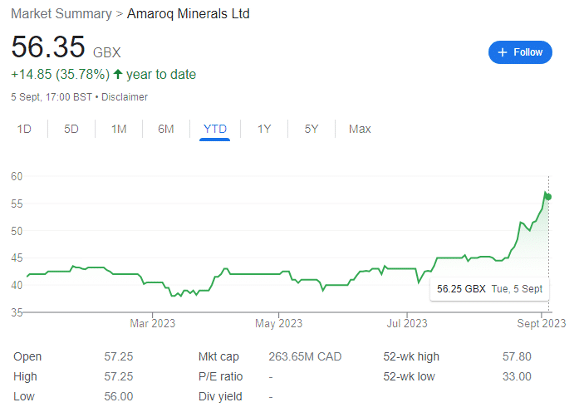580x418 pixels.
Task: Click the Mkt cap value 263.65M CAD
Action: tap(305, 357)
